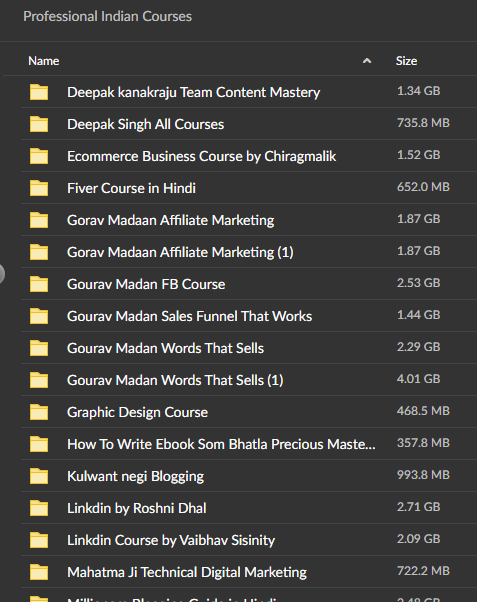Click the Professional Indian Courses breadcrumb title
Viewport: 477px width, 602px height.
(x=108, y=16)
